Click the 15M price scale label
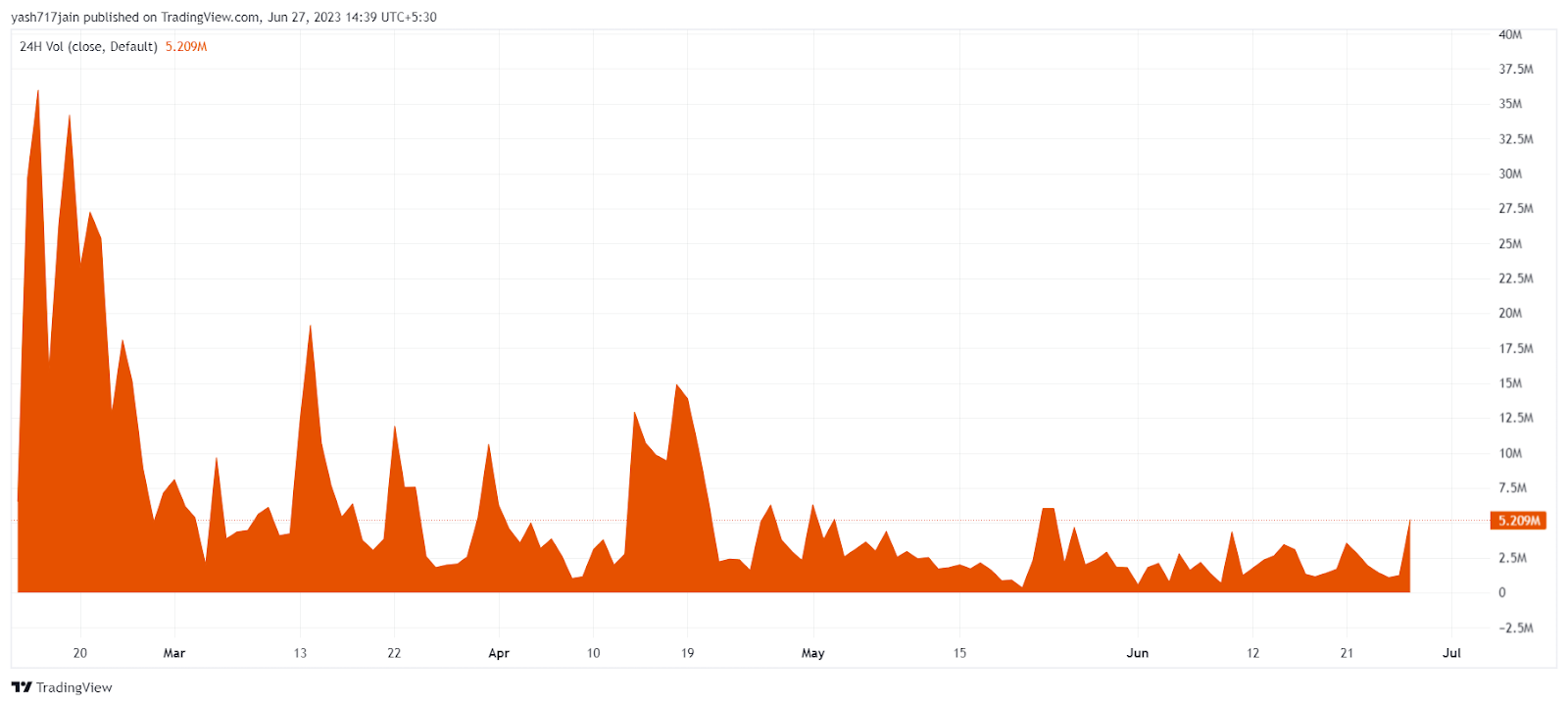Image resolution: width=1568 pixels, height=706 pixels. pos(1510,383)
